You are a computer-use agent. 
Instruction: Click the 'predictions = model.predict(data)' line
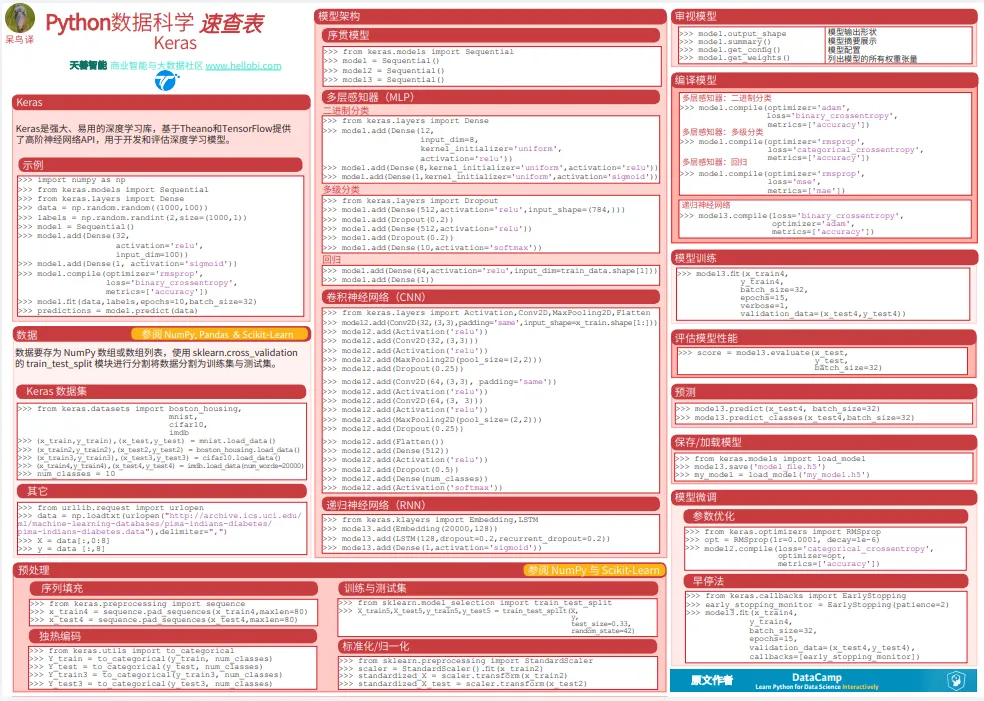pos(108,311)
